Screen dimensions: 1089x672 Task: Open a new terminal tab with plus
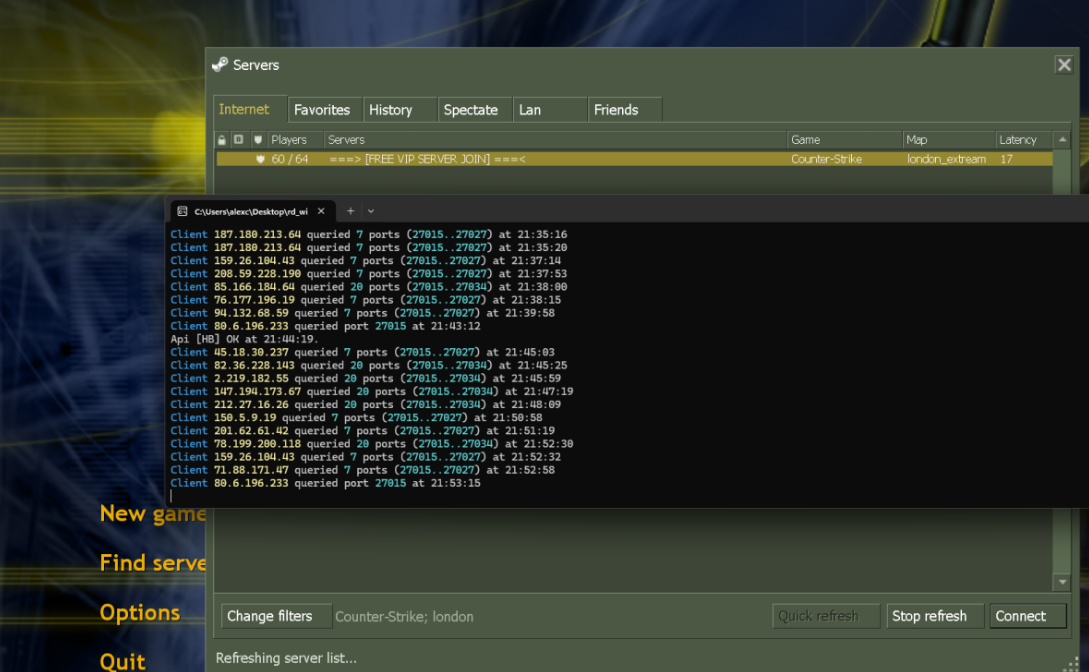[351, 211]
